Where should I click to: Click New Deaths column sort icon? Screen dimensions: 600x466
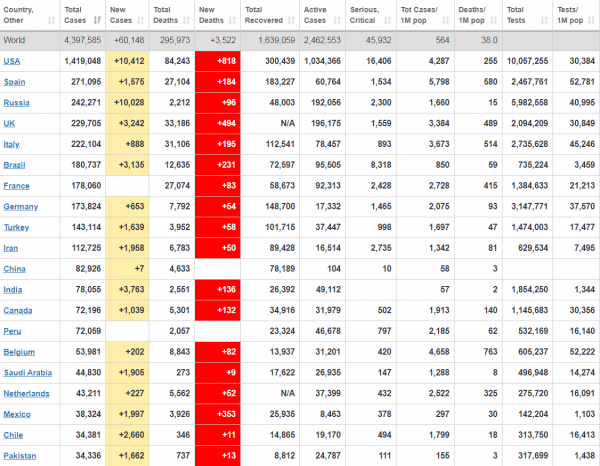pyautogui.click(x=232, y=20)
